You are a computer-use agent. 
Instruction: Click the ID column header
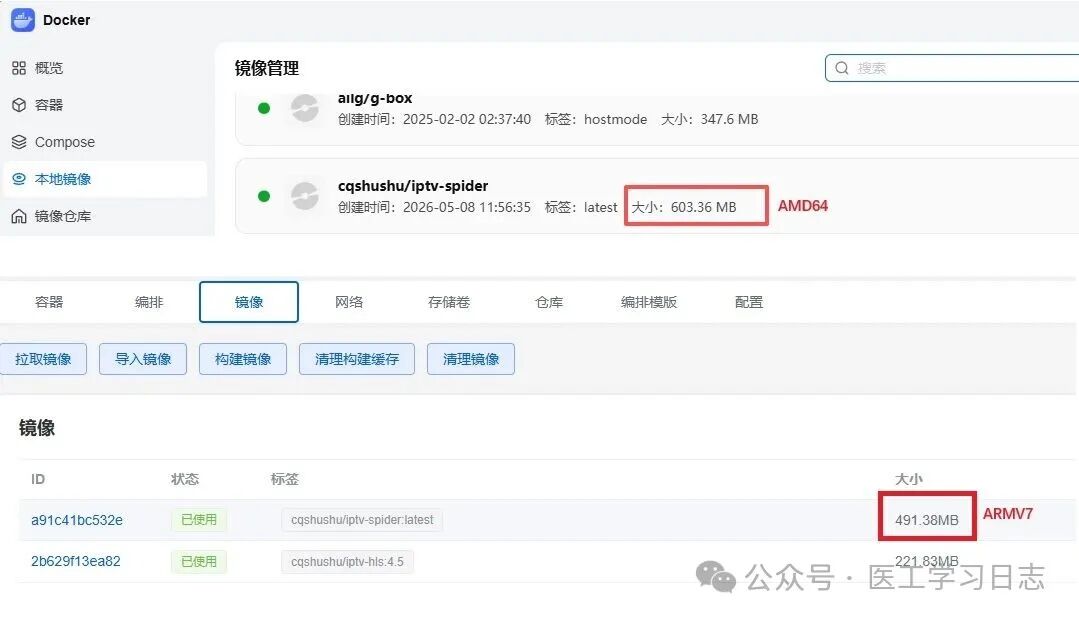point(38,479)
